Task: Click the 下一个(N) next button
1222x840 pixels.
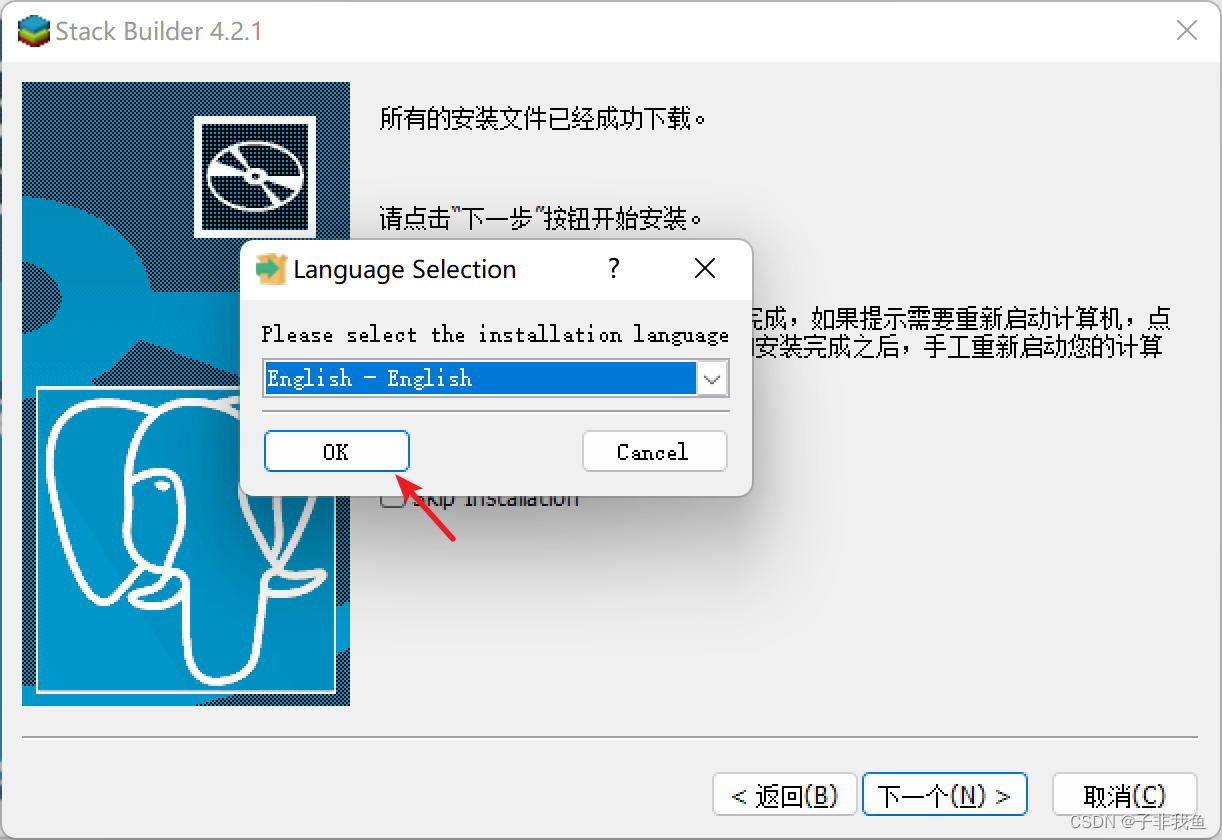Action: pos(944,795)
